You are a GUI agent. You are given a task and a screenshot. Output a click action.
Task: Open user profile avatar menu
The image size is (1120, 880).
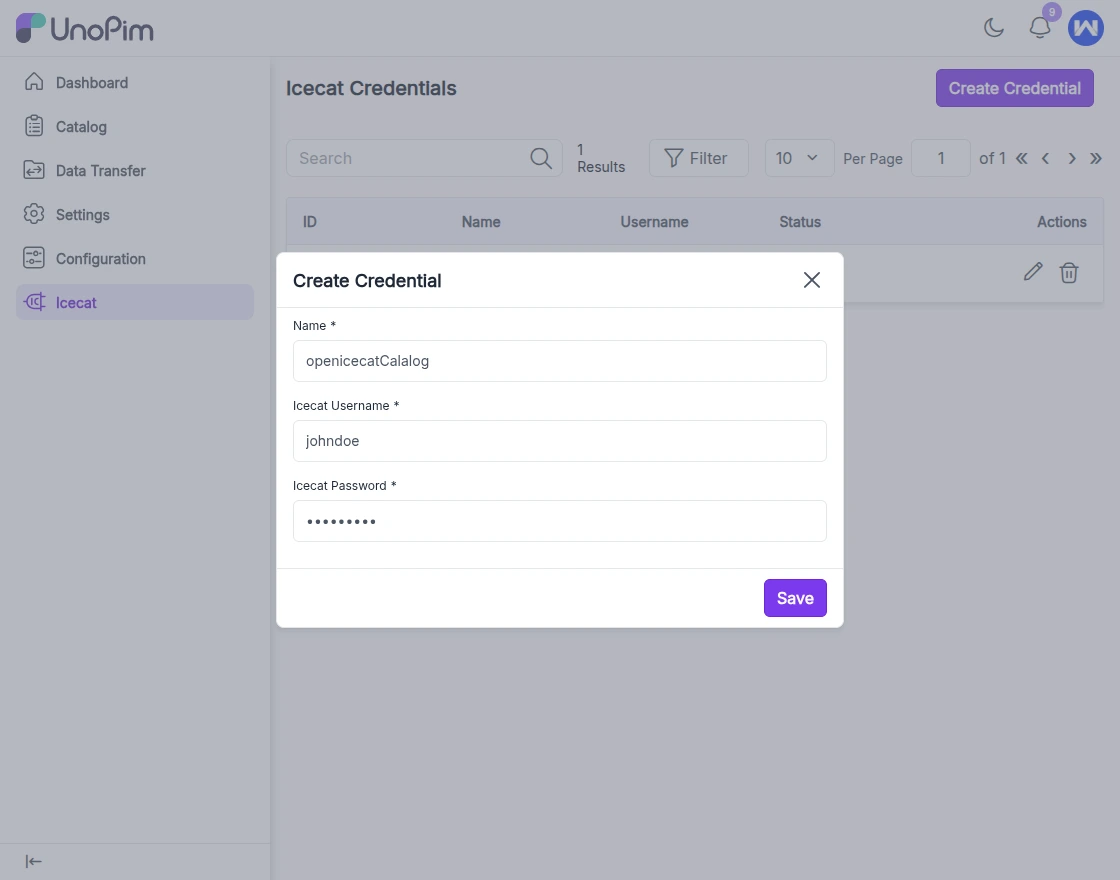click(1085, 28)
